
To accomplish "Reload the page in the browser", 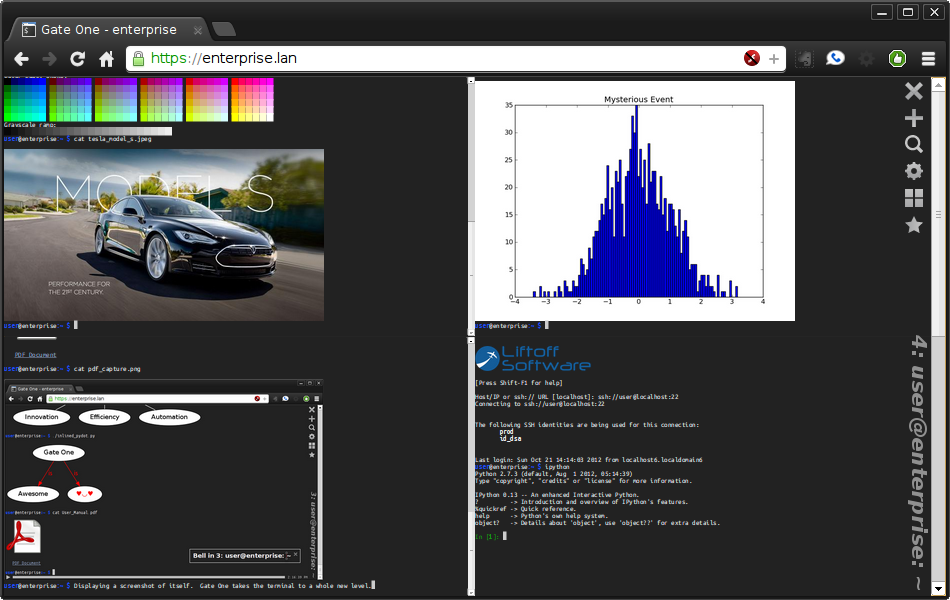I will point(77,59).
